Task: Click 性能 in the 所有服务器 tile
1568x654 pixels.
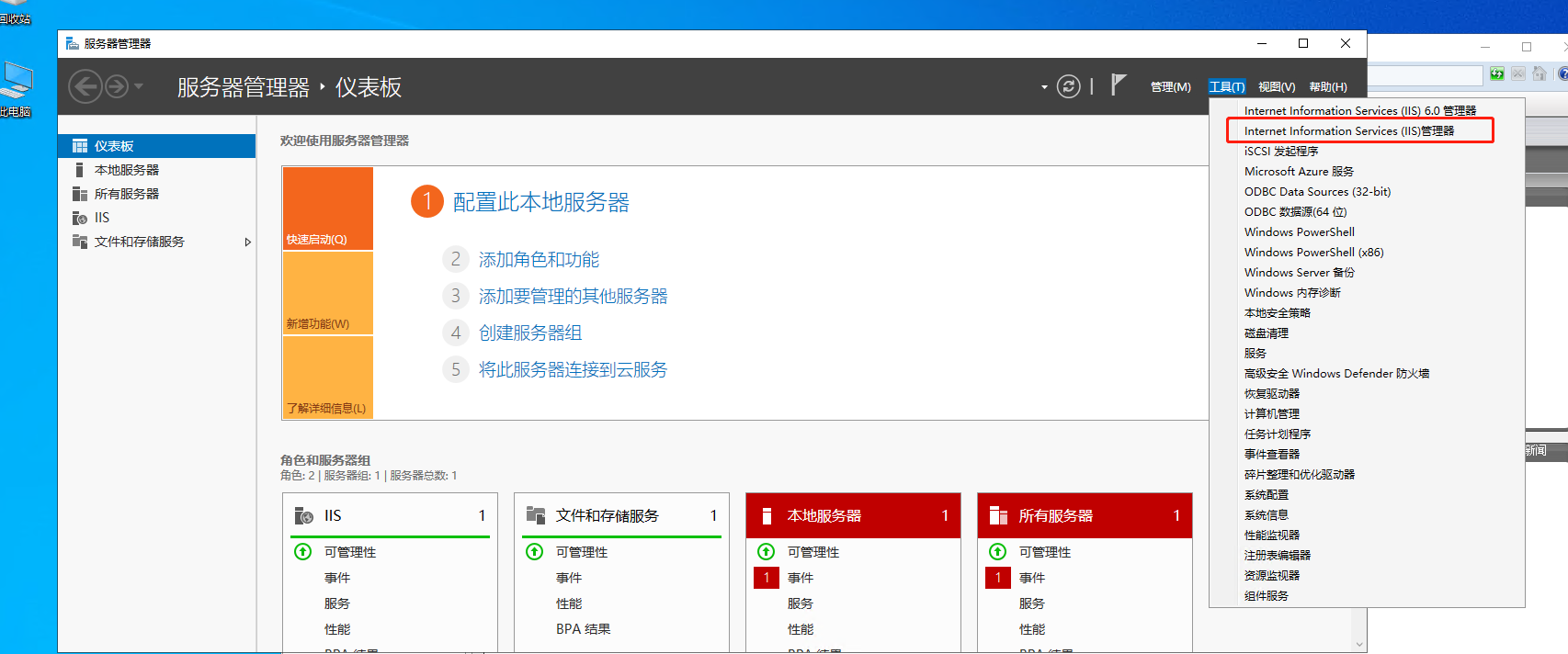Action: point(1032,629)
